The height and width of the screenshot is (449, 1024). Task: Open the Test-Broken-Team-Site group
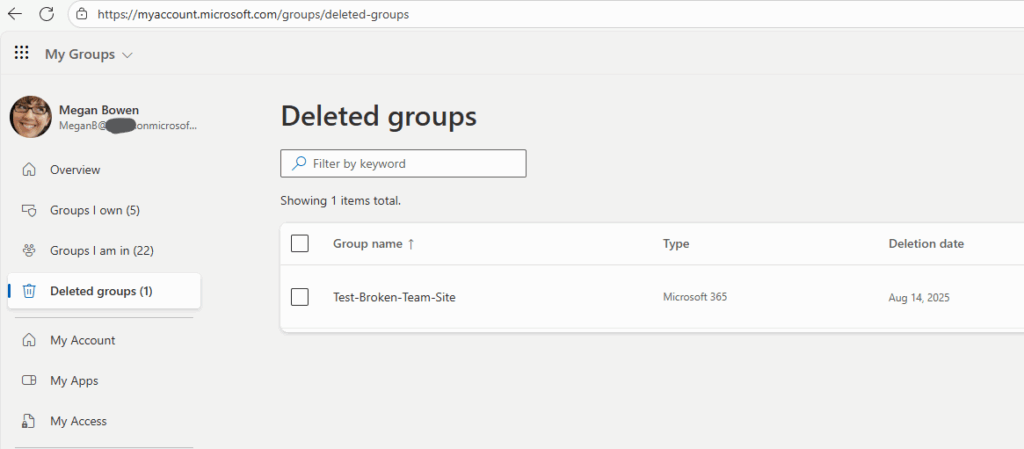click(394, 297)
